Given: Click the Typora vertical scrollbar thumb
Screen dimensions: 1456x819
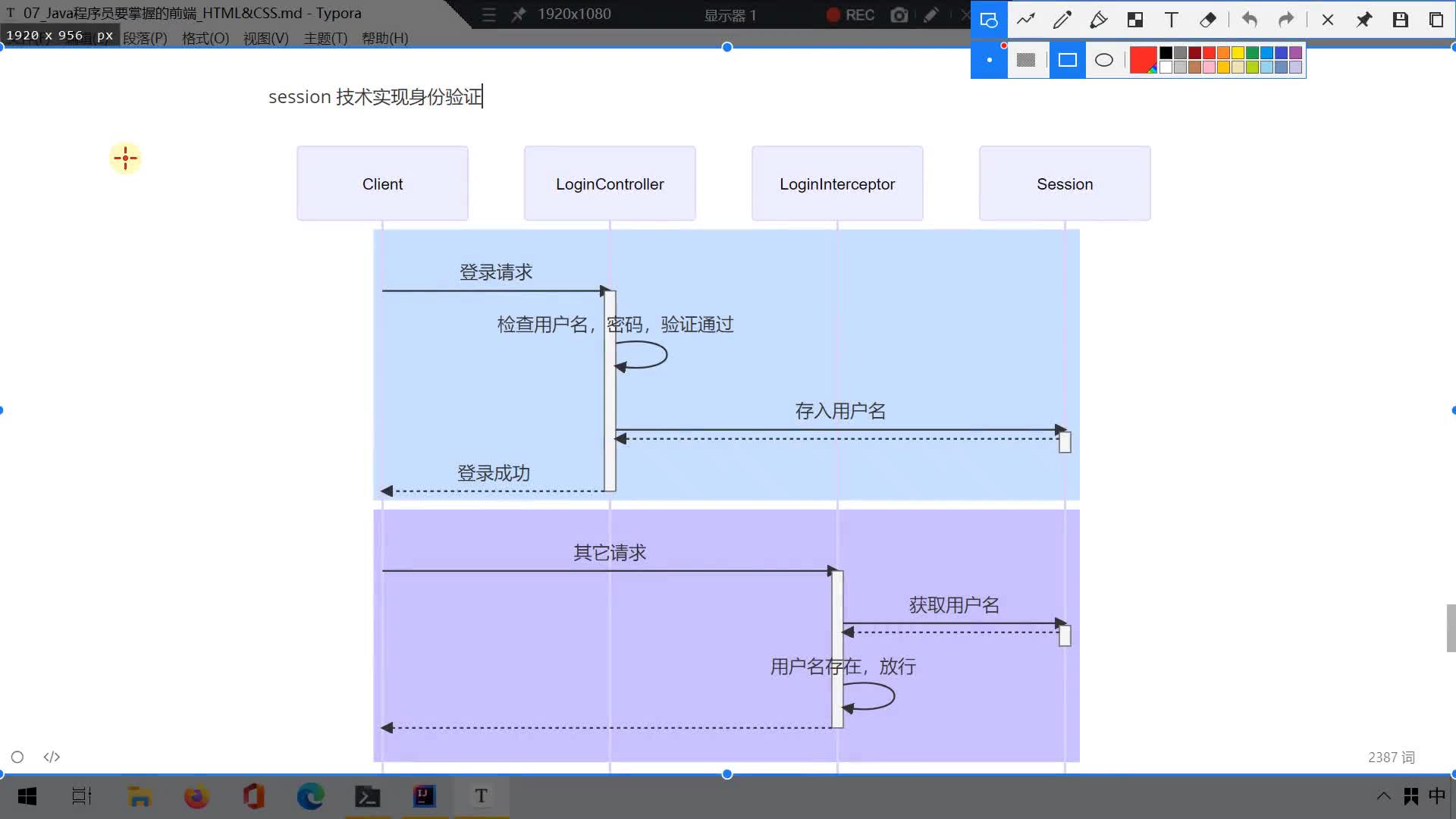Looking at the screenshot, I should tap(1451, 628).
